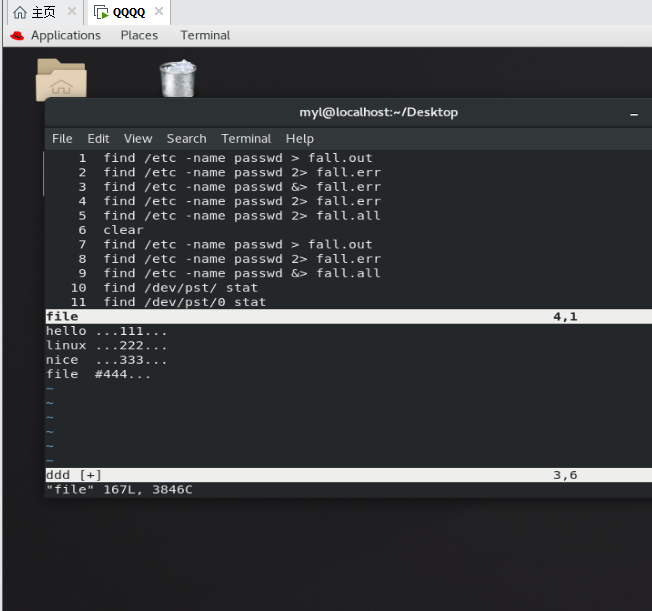Click line 11 'find /dev/pst/0 stat'
The width and height of the screenshot is (652, 611).
185,302
